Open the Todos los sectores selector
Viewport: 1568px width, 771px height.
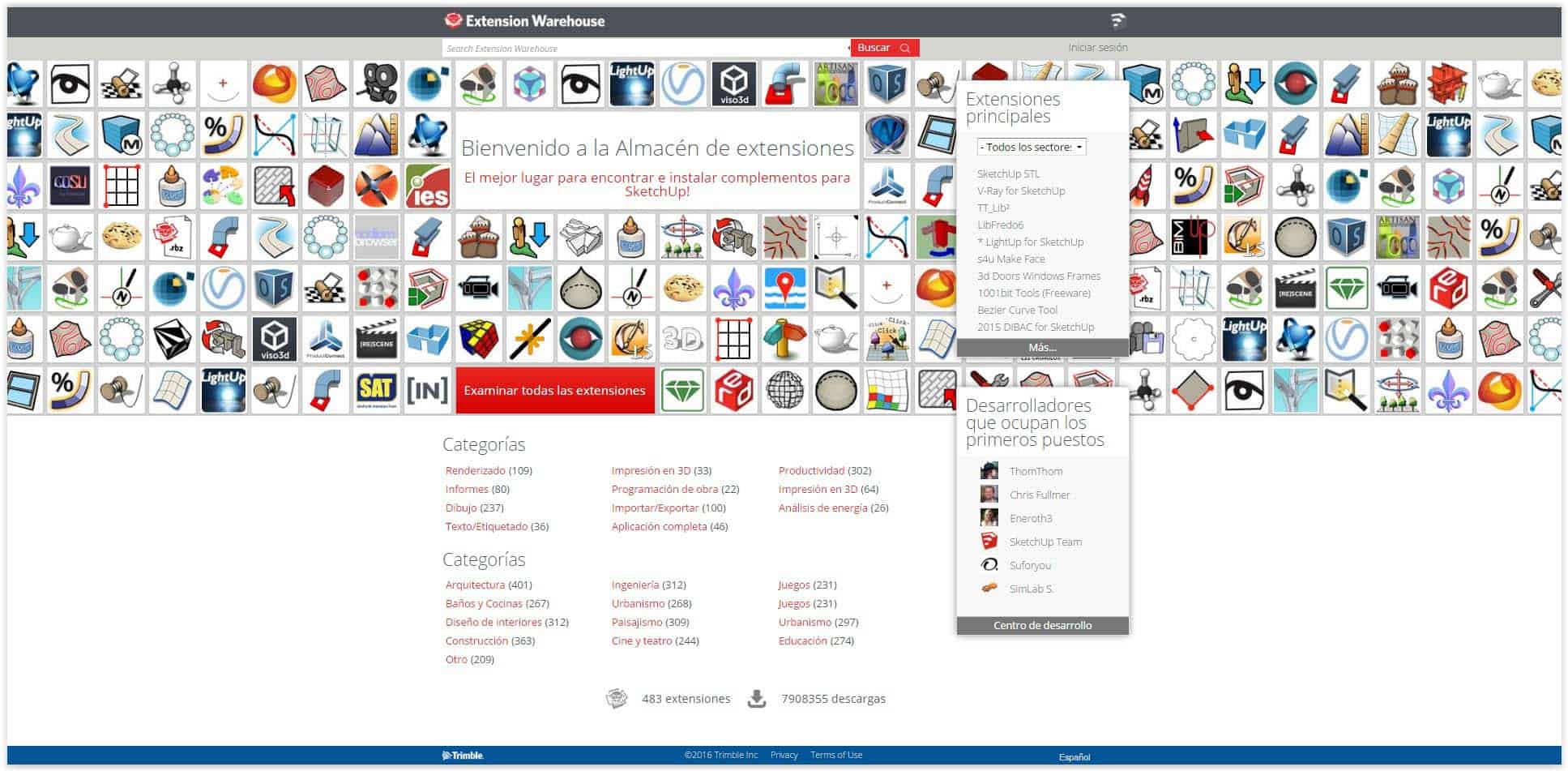1030,147
